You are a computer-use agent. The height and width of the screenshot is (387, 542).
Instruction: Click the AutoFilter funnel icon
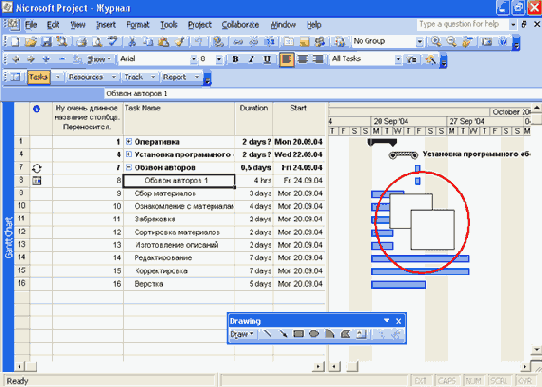(411, 59)
